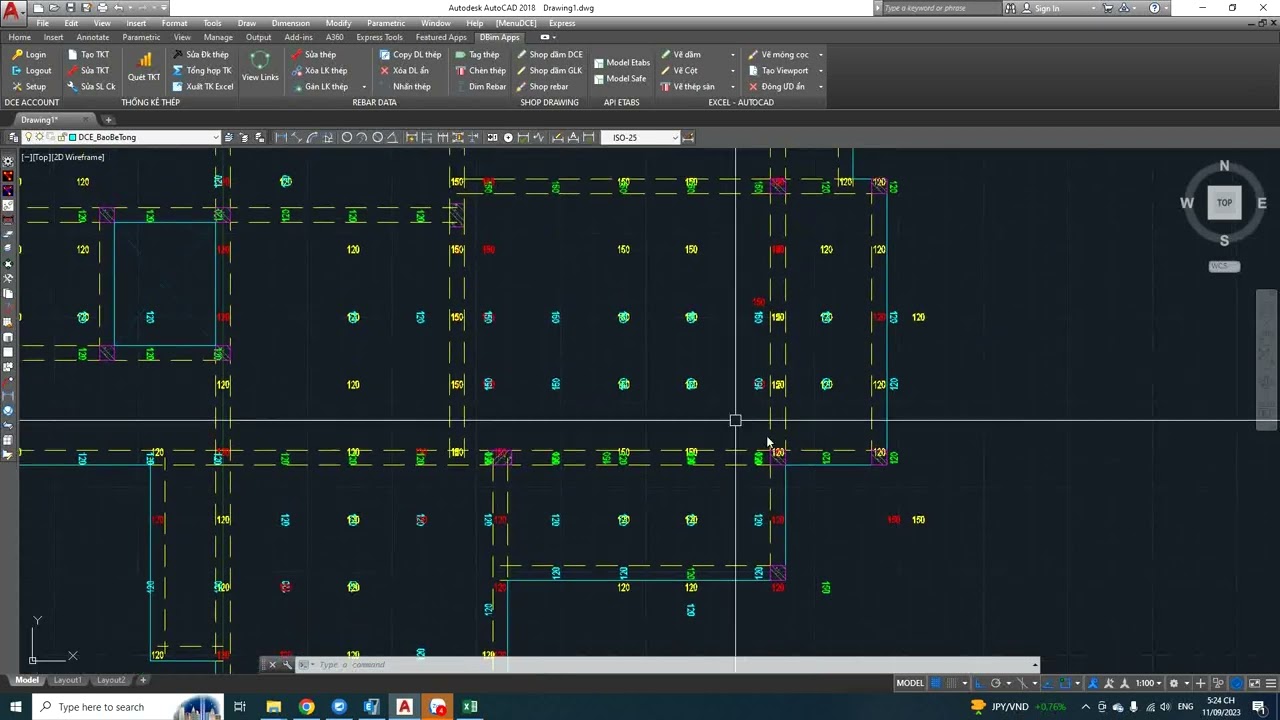Click the TOP face of ViewCube

[1224, 202]
